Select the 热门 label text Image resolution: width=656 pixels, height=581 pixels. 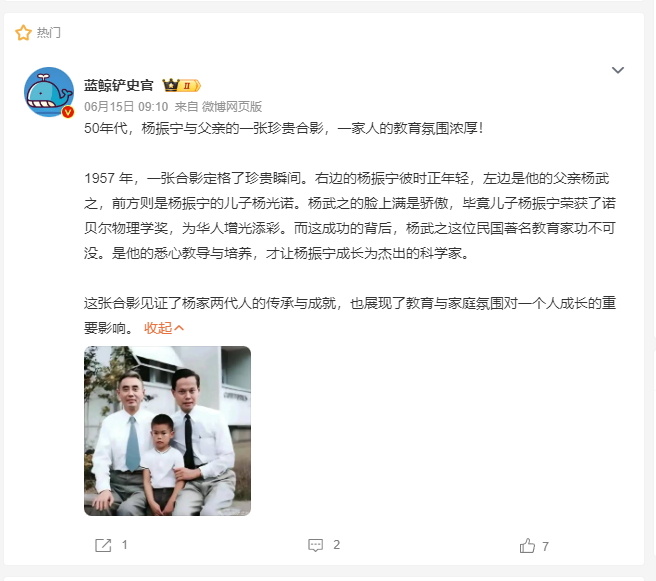(49, 33)
